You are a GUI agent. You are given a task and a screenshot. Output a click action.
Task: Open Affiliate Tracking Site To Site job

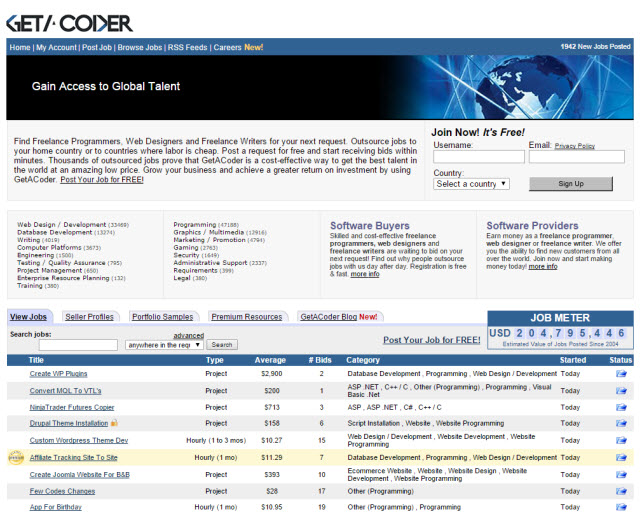73,457
